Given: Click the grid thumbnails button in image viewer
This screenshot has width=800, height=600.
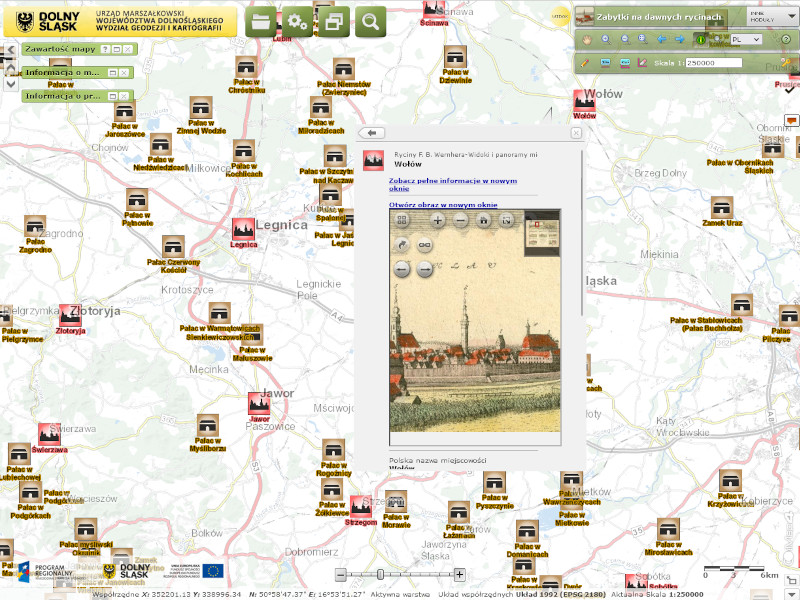Looking at the screenshot, I should [402, 220].
